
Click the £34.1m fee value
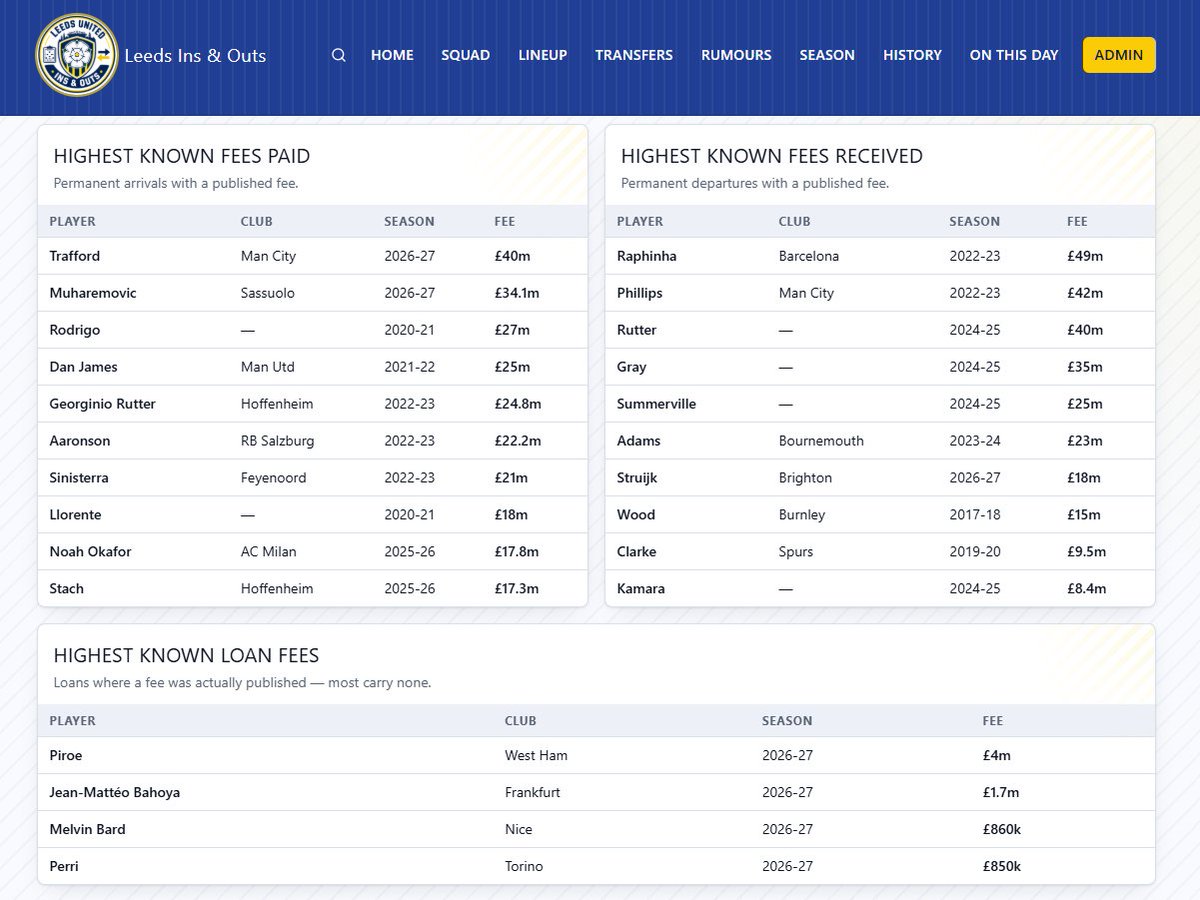(517, 293)
